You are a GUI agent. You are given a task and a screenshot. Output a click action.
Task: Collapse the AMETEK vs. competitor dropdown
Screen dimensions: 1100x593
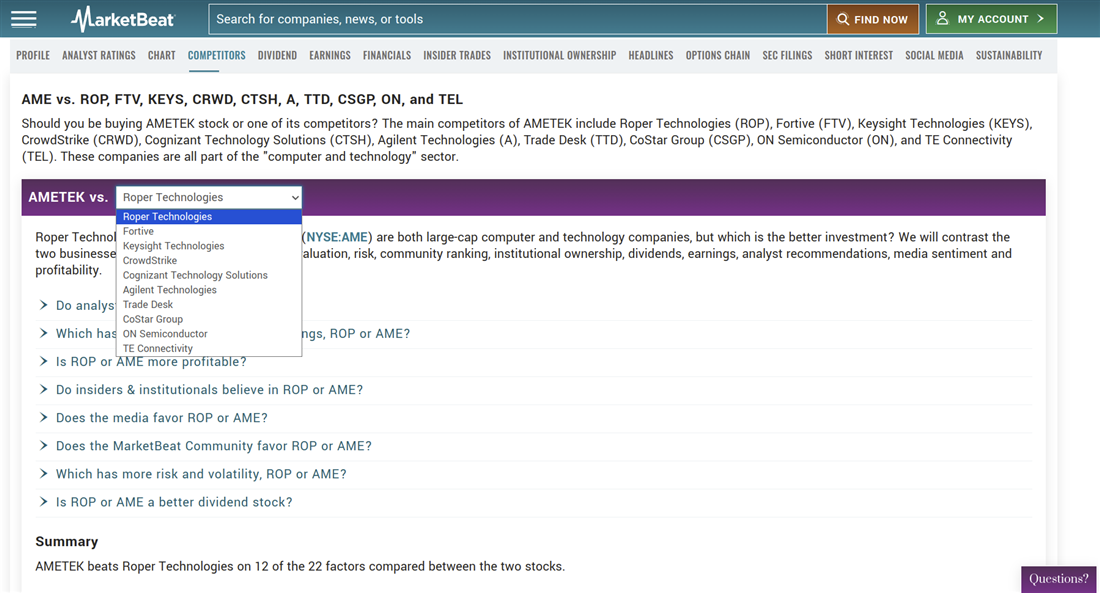click(x=208, y=197)
